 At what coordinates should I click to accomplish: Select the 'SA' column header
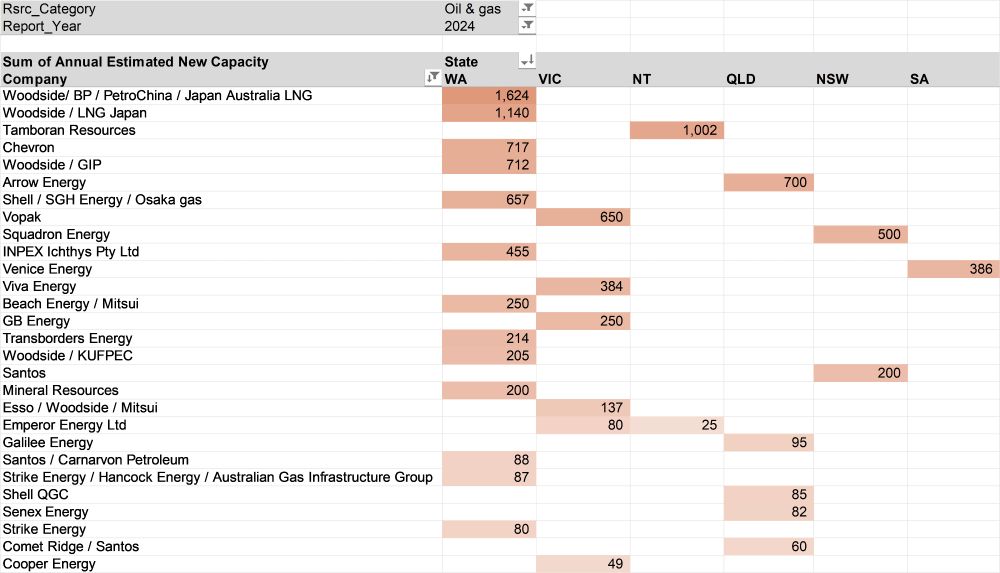click(953, 78)
